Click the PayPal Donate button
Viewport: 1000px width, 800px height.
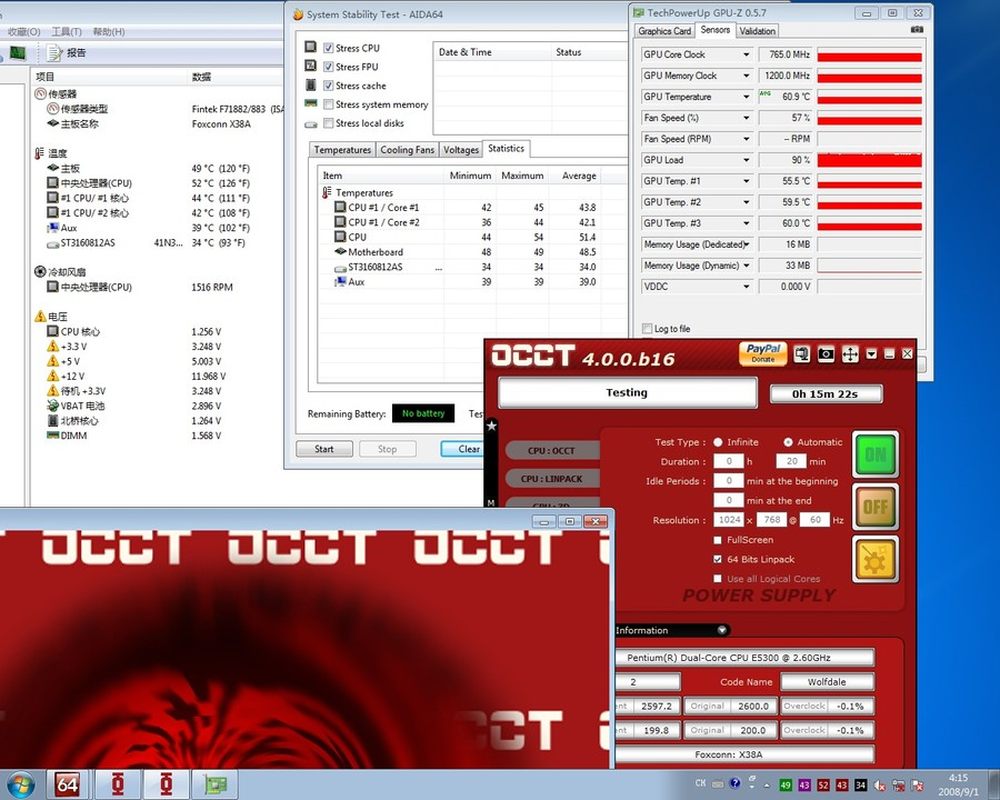[x=763, y=354]
